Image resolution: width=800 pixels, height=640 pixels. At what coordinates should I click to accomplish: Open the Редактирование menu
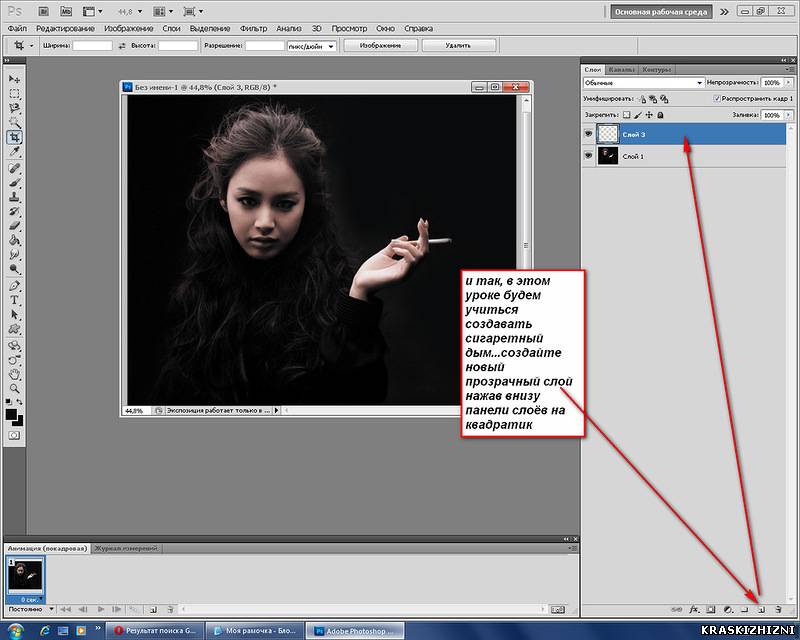click(65, 29)
